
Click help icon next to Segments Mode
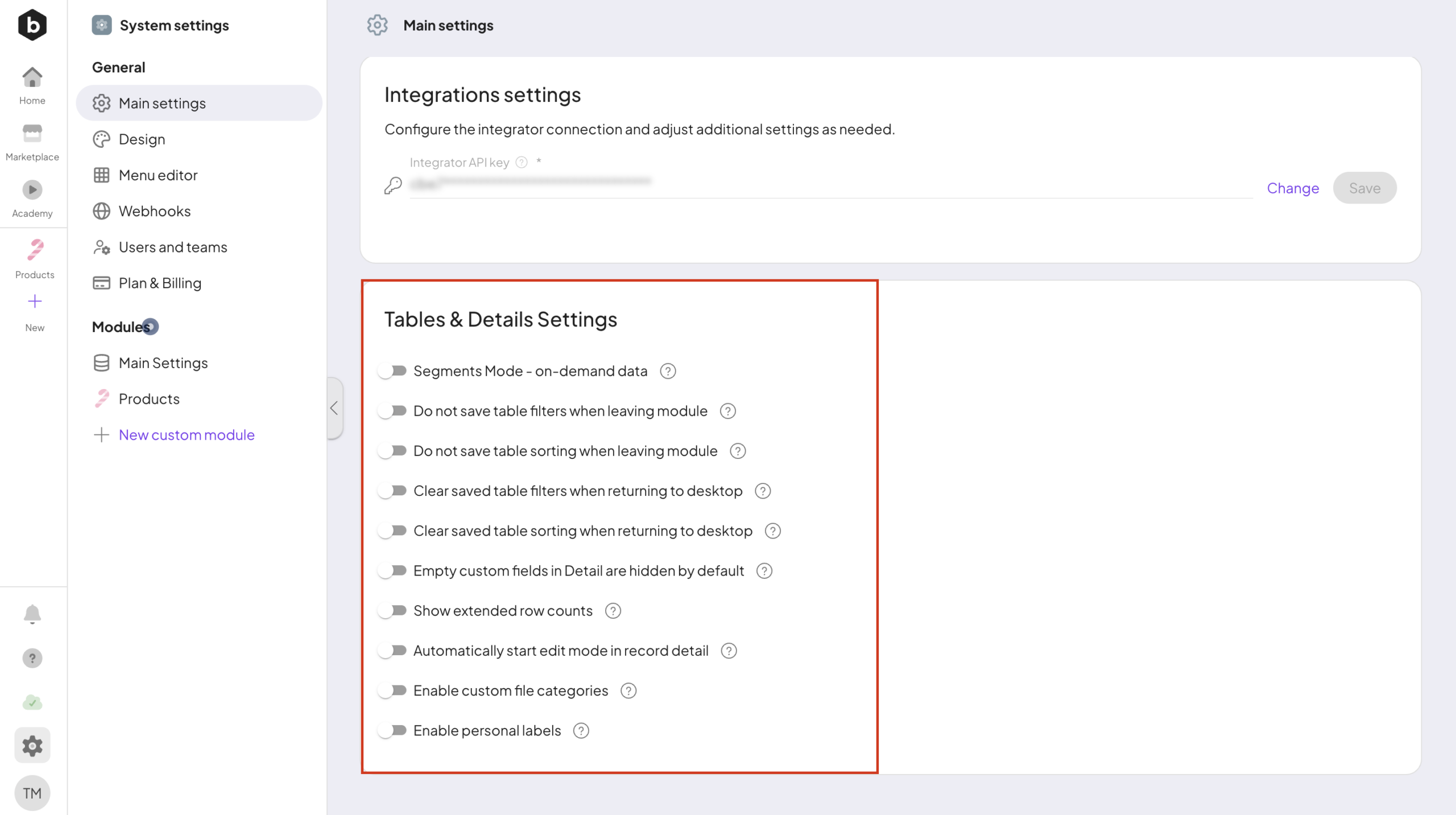[668, 371]
